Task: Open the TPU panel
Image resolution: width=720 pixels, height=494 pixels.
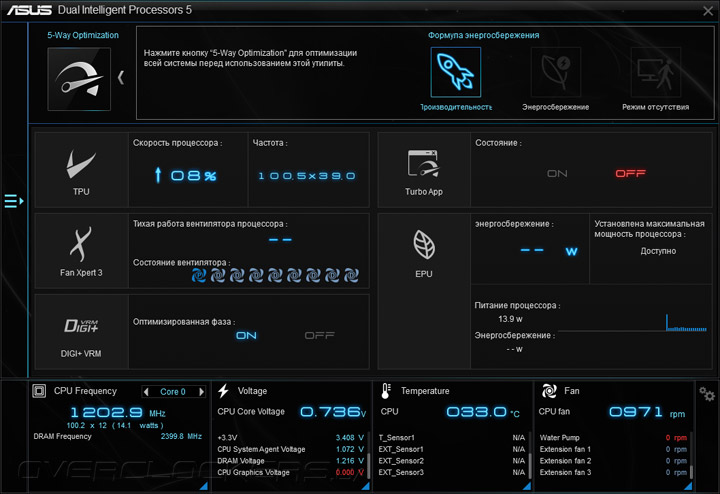Action: tap(81, 170)
